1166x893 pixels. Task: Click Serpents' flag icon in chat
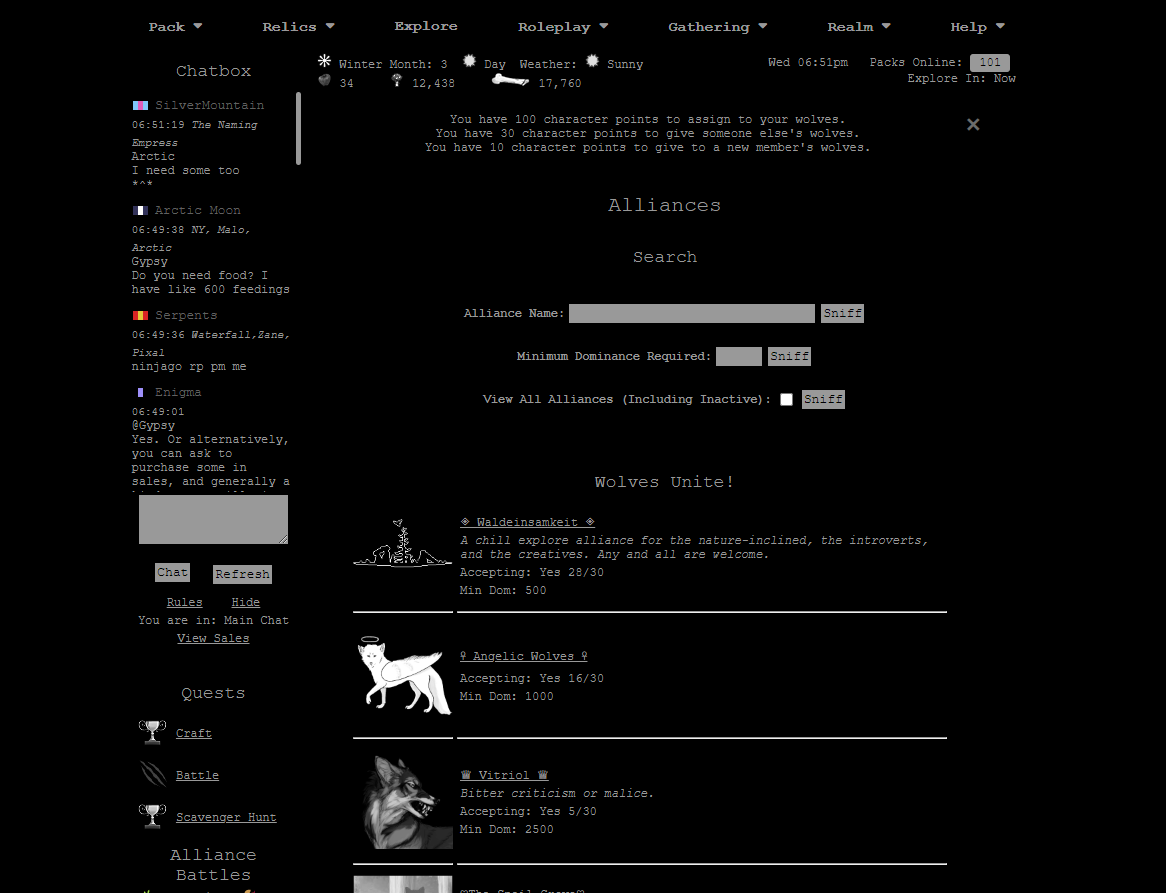pos(141,315)
